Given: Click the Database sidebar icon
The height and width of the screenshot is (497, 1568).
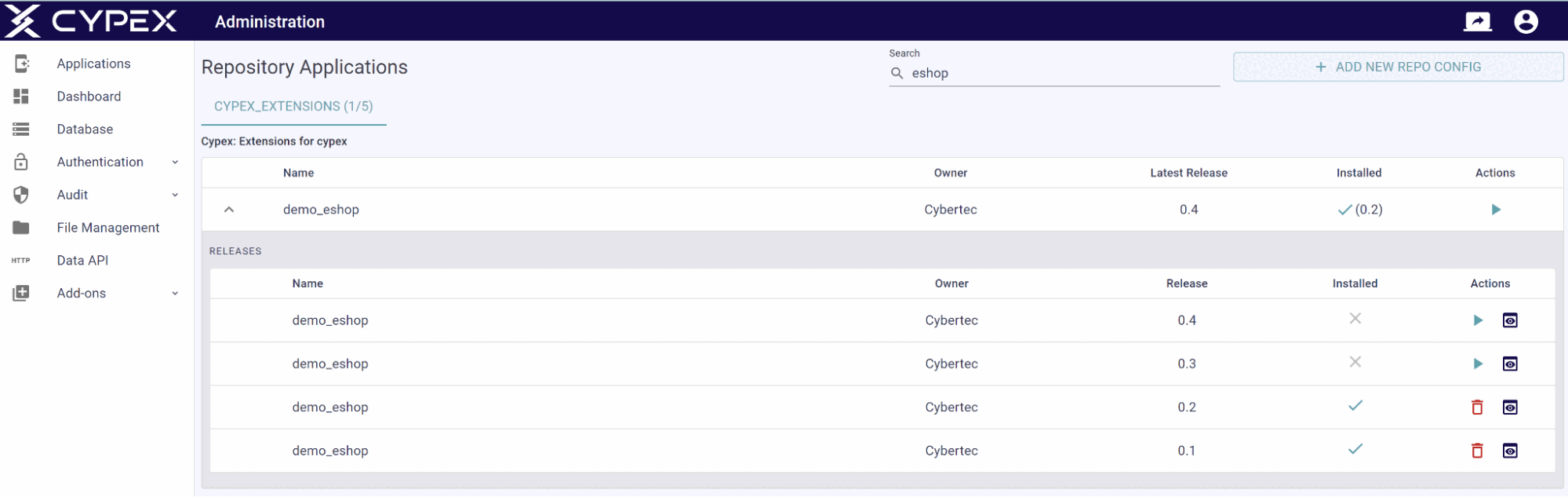Looking at the screenshot, I should point(21,130).
